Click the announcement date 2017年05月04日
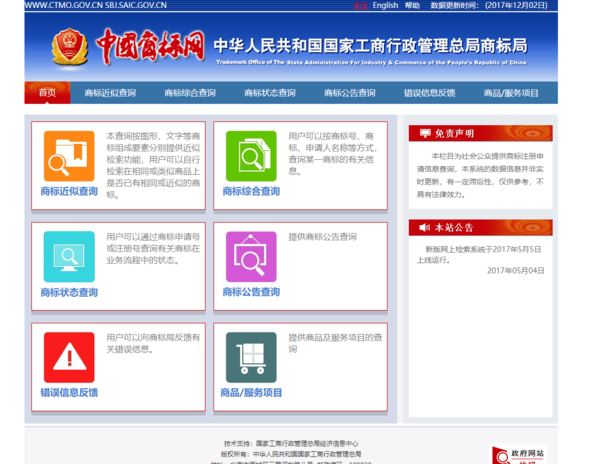This screenshot has height=464, width=600. pyautogui.click(x=515, y=270)
